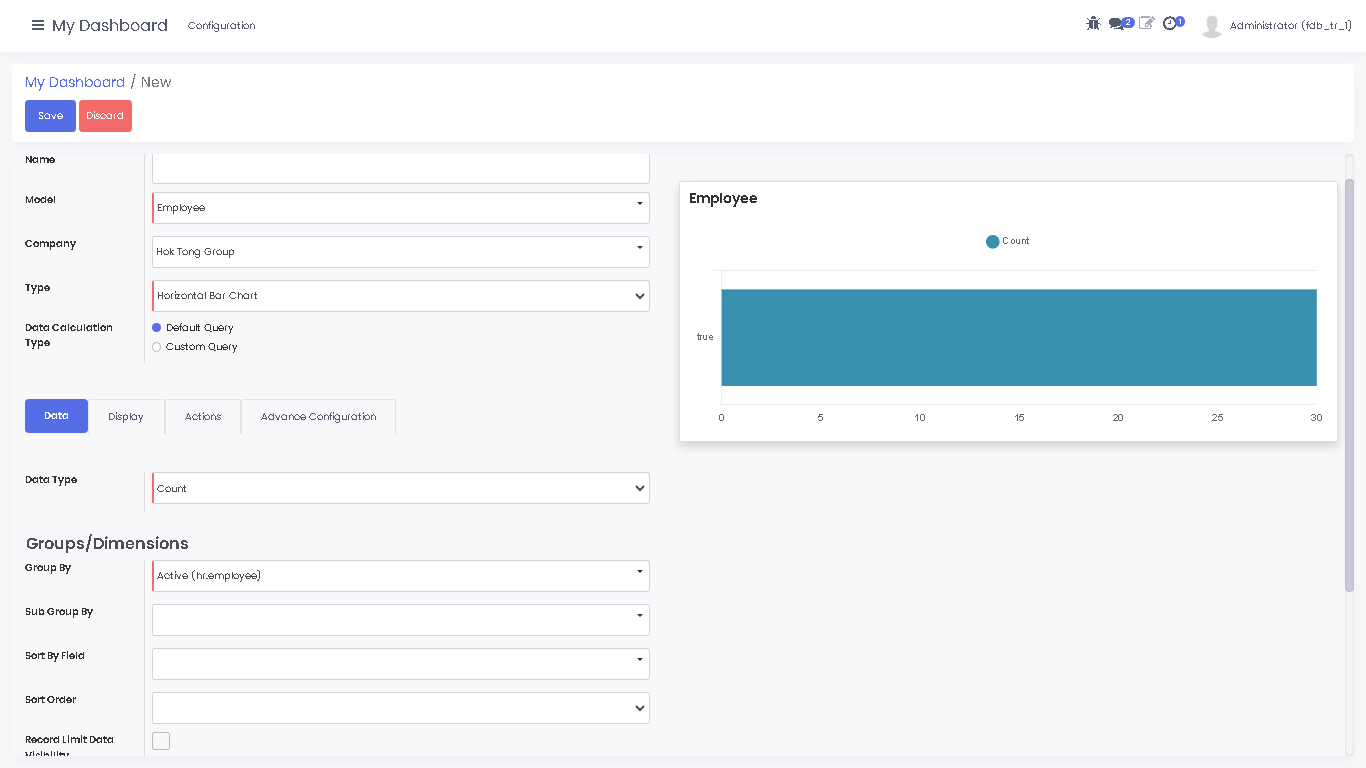Click the My Dashboard breadcrumb link
Image resolution: width=1366 pixels, height=768 pixels.
click(x=75, y=82)
